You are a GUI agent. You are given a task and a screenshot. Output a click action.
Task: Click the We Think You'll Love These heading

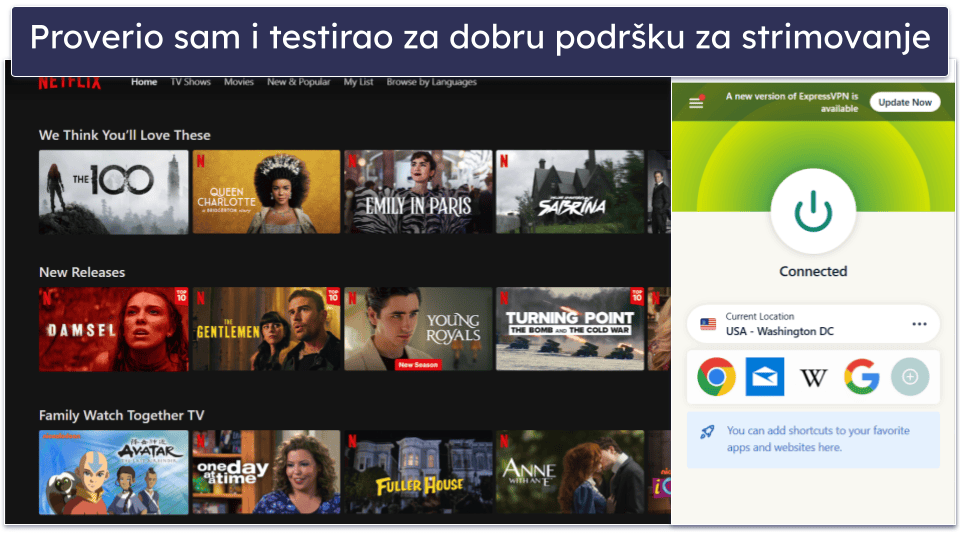[x=125, y=135]
